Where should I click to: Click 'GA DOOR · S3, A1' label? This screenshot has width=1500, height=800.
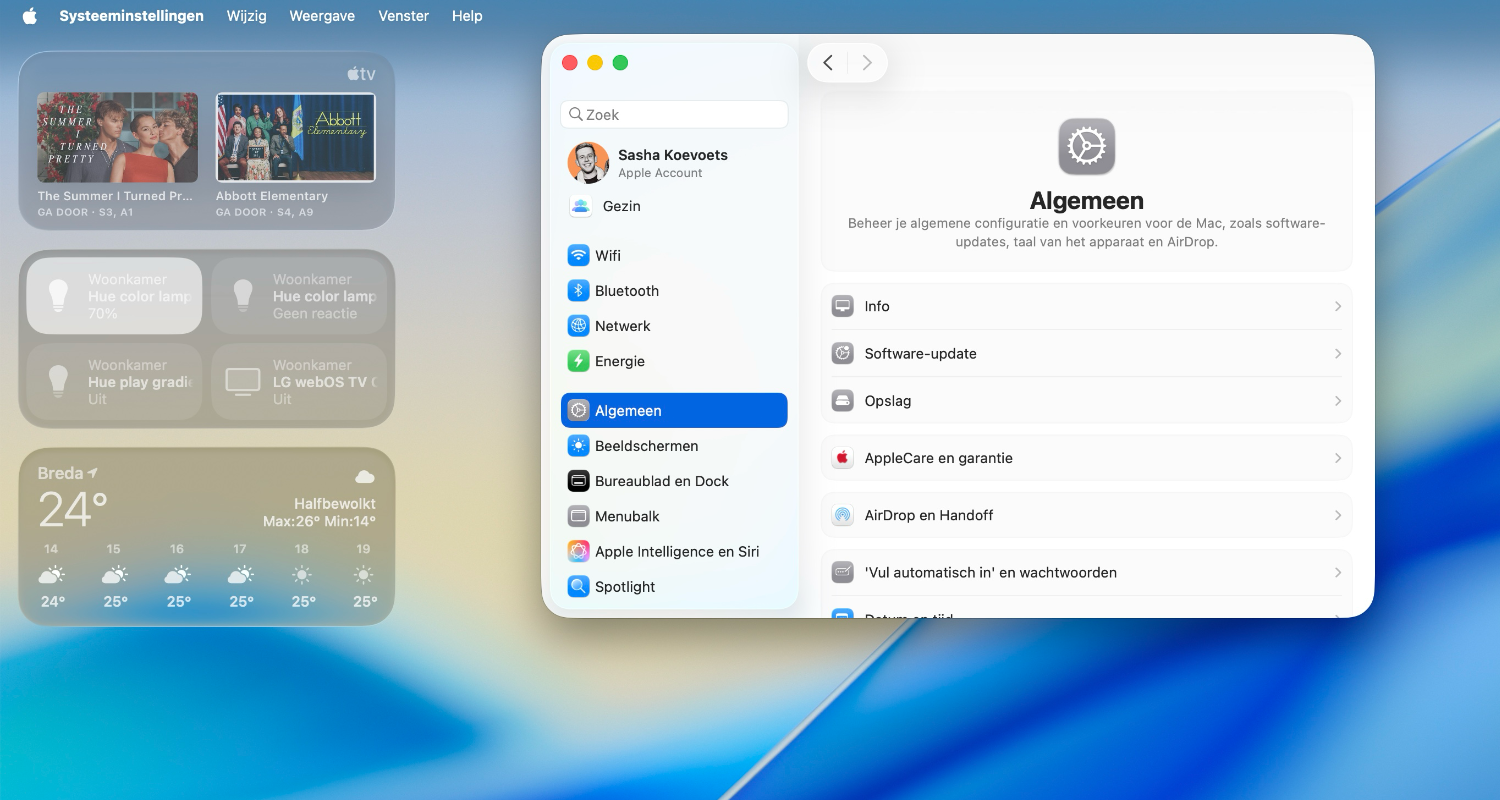point(85,212)
